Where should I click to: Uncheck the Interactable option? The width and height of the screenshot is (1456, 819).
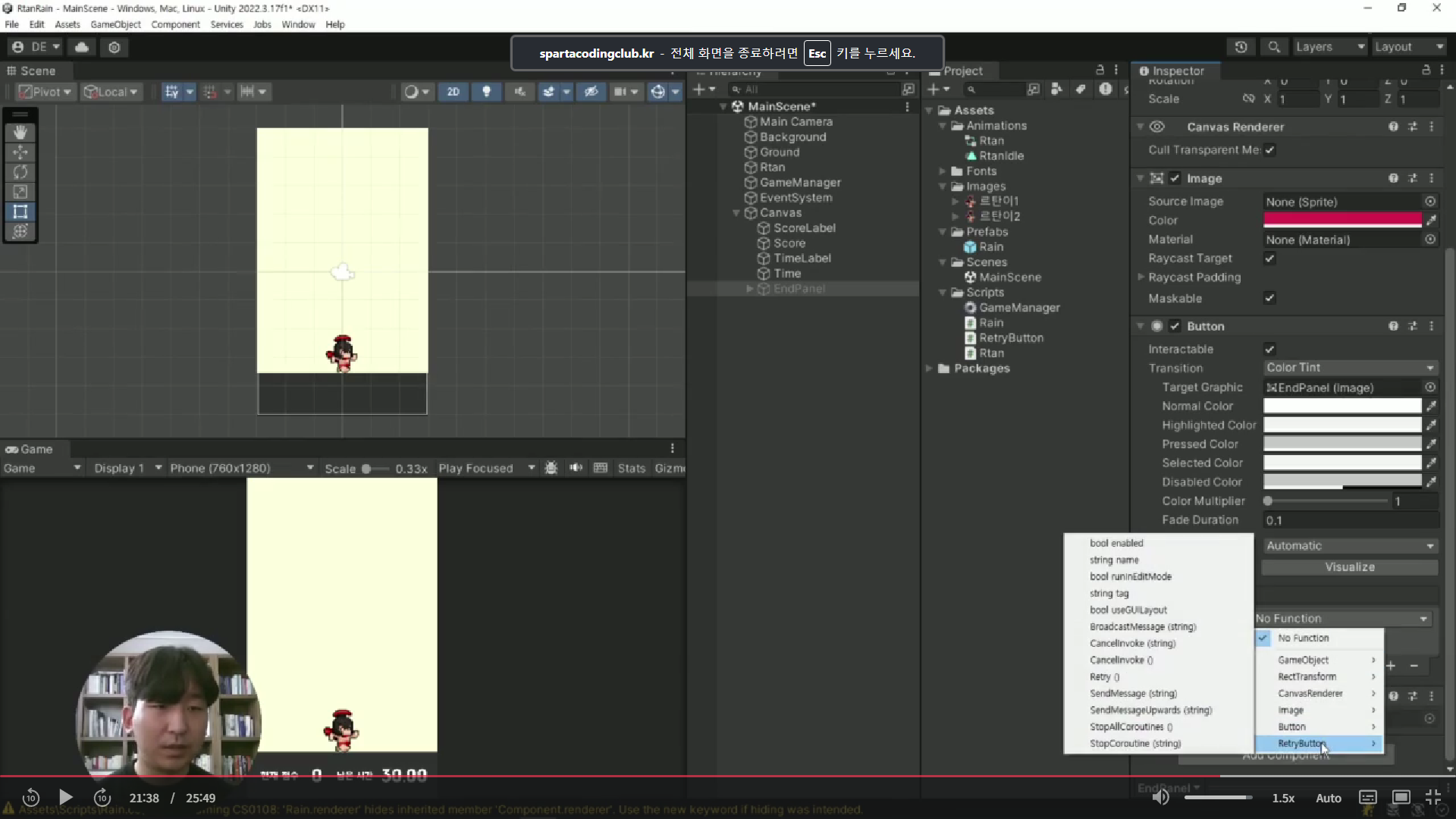[1269, 349]
